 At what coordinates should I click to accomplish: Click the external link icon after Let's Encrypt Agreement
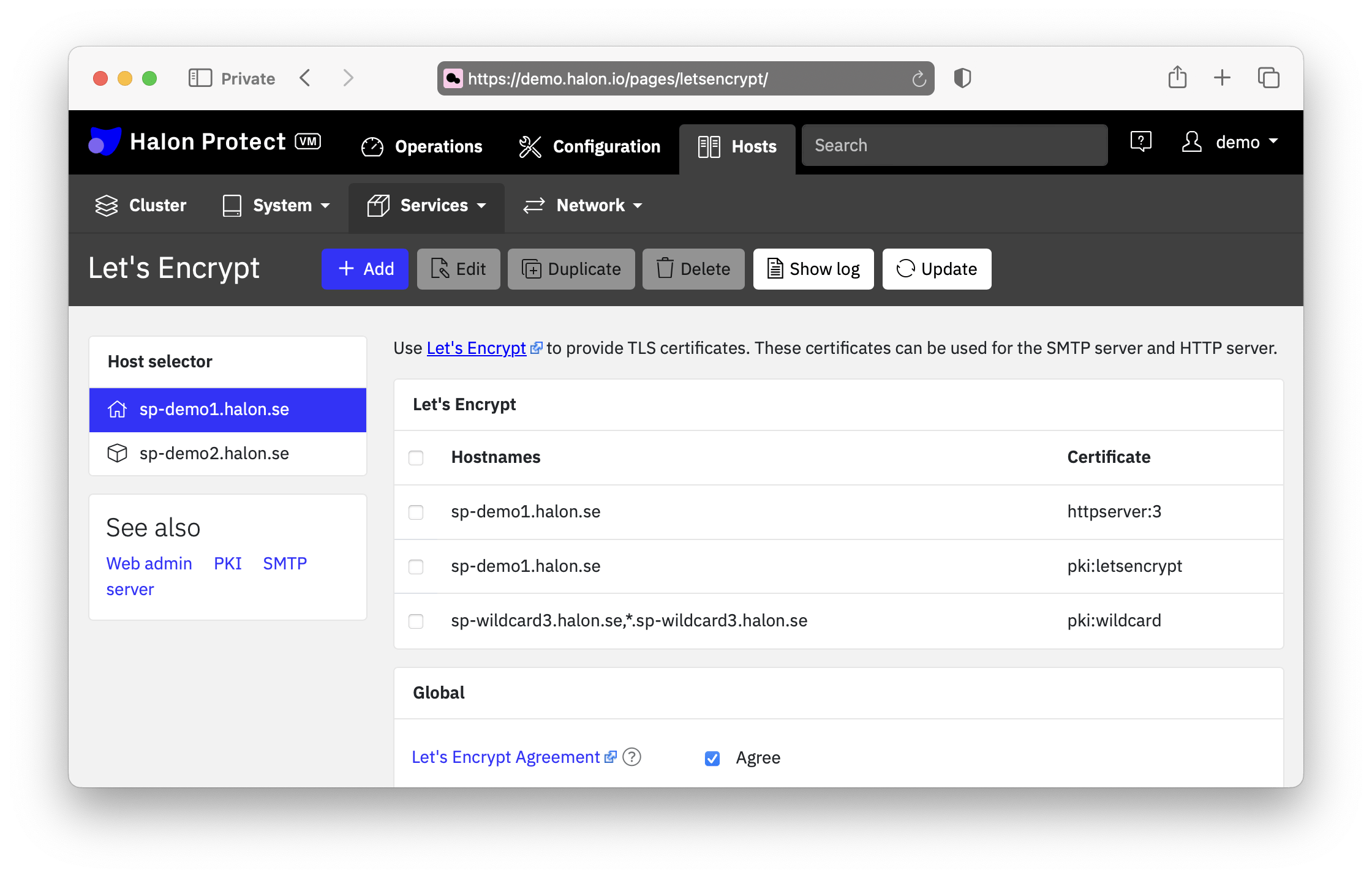tap(610, 757)
